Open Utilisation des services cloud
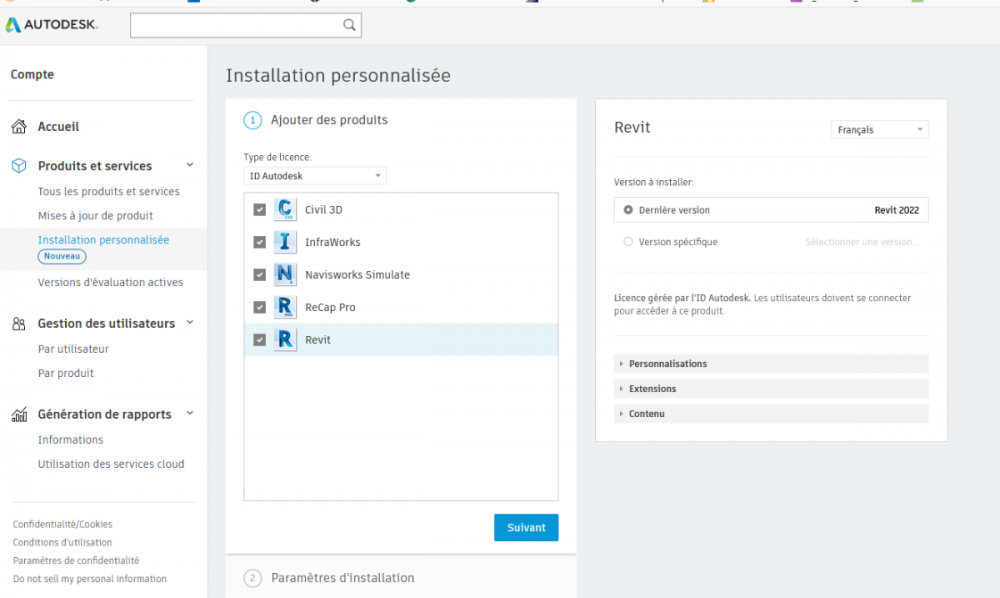This screenshot has height=598, width=1000. [111, 464]
